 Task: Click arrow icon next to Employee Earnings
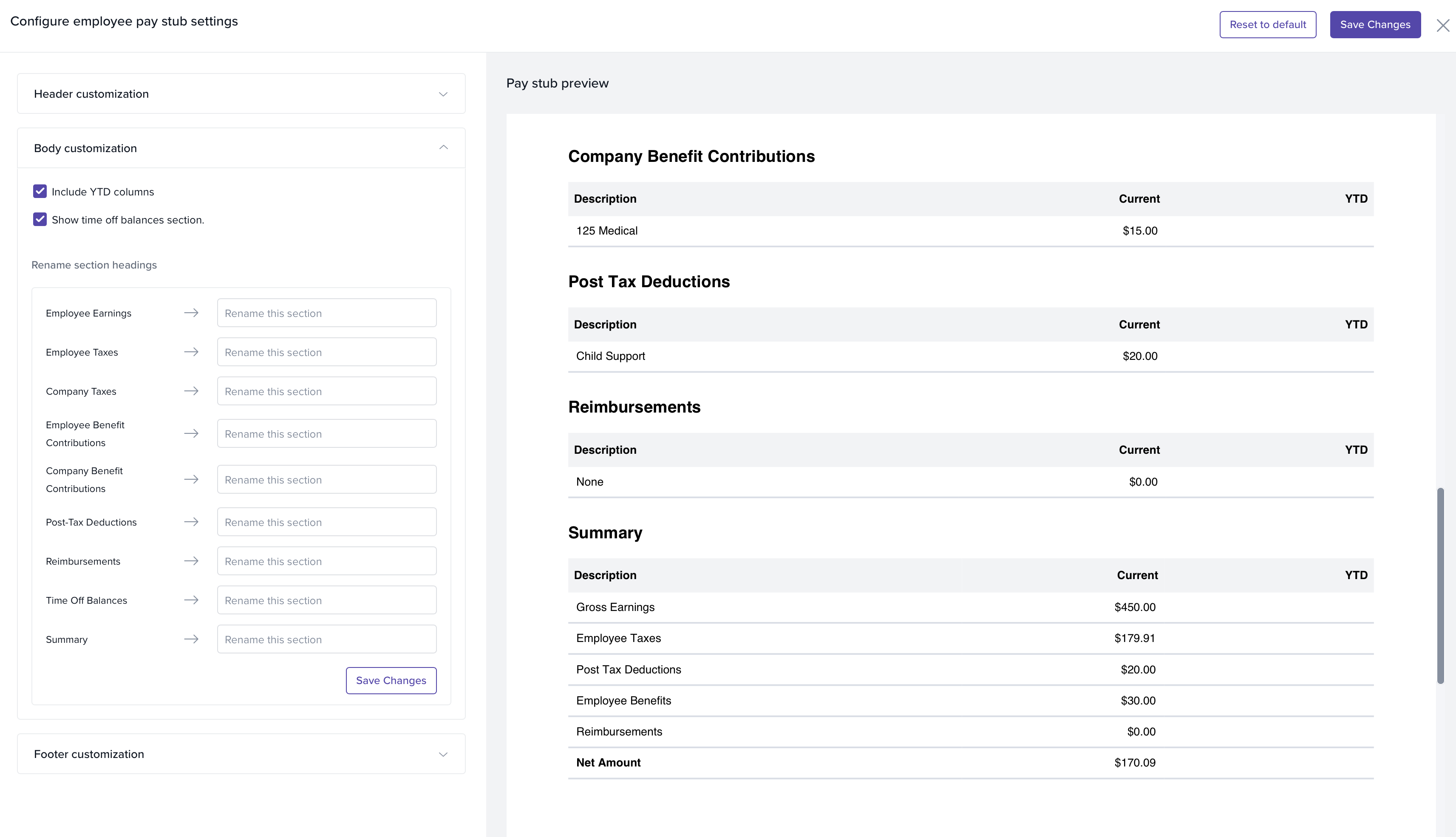click(191, 313)
